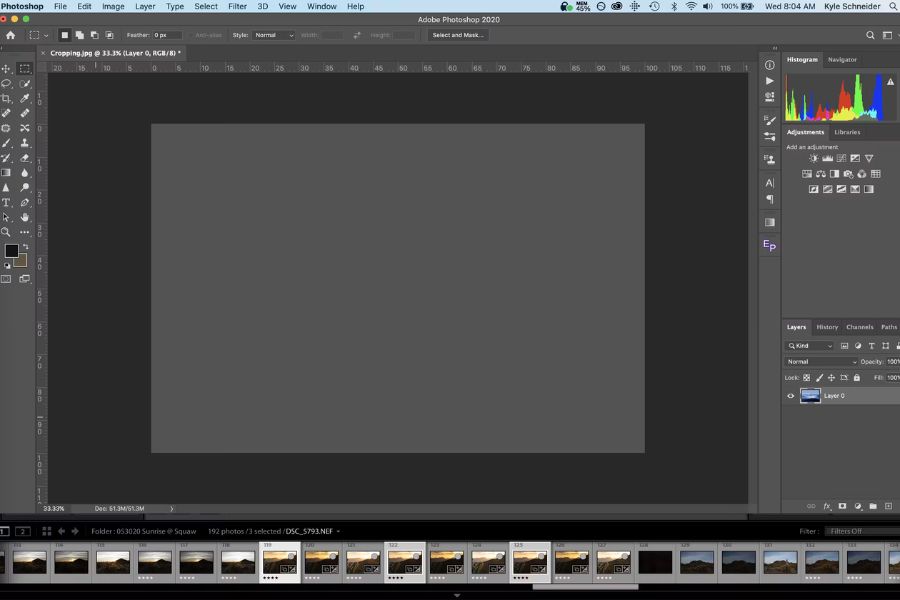This screenshot has width=900, height=600.
Task: Open the Filters Off dropdown
Action: (862, 531)
